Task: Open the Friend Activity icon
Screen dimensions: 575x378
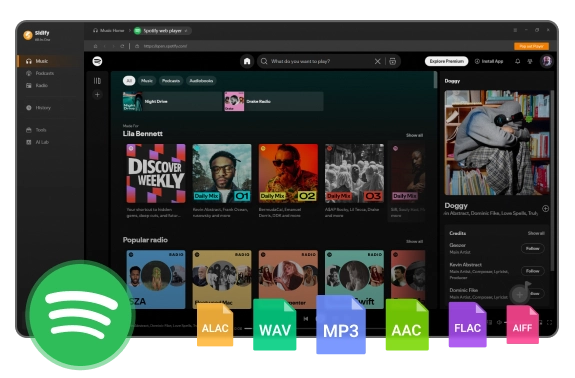Action: point(530,61)
